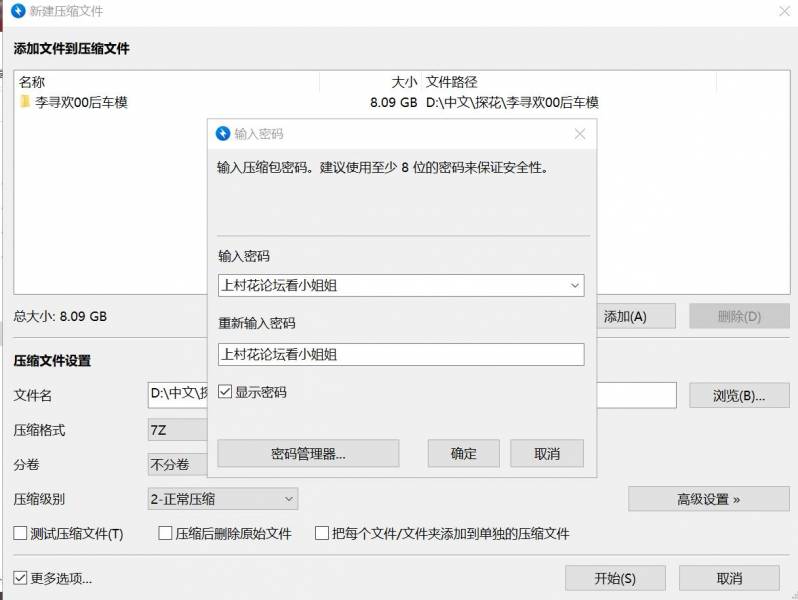Click the folder icon of 李寻欢00后车模
Viewport: 798px width, 600px height.
25,102
